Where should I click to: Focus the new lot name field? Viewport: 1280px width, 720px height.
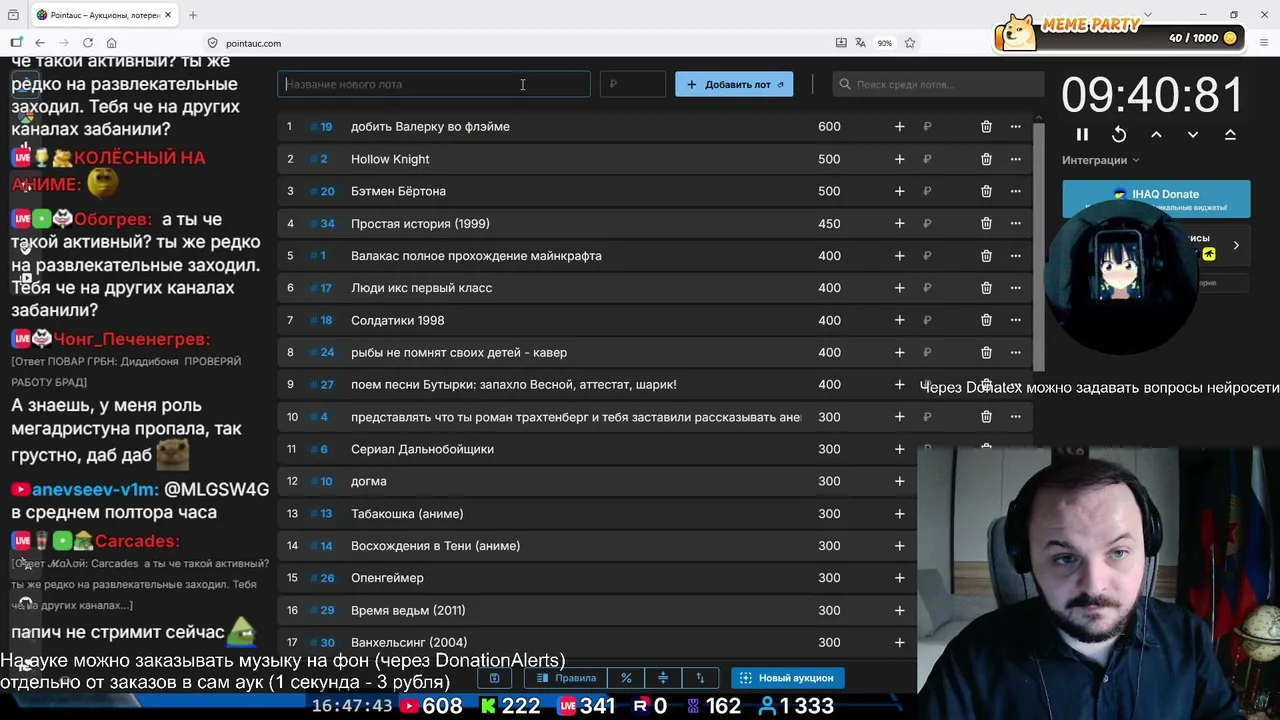pyautogui.click(x=434, y=84)
